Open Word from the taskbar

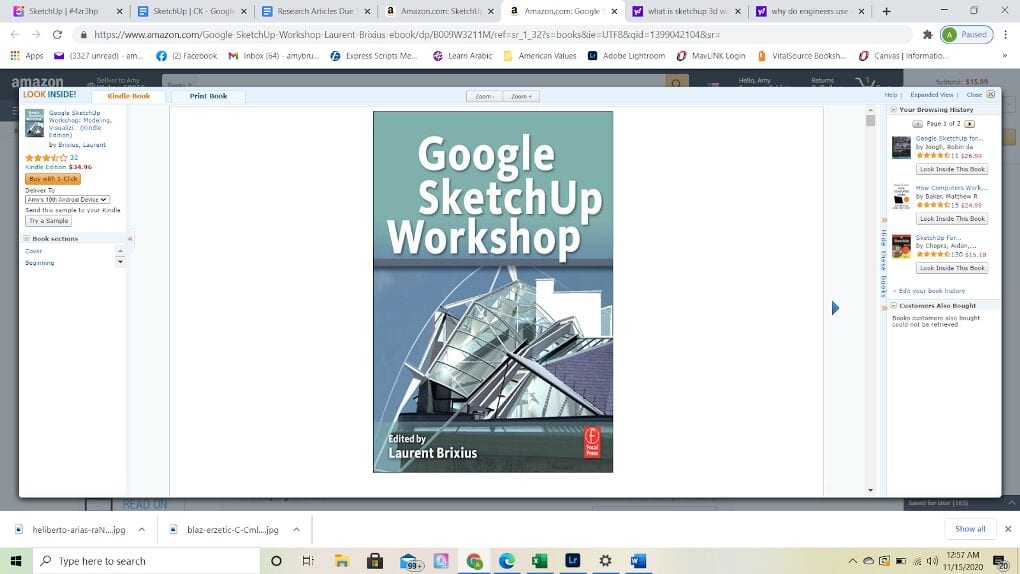pos(638,560)
